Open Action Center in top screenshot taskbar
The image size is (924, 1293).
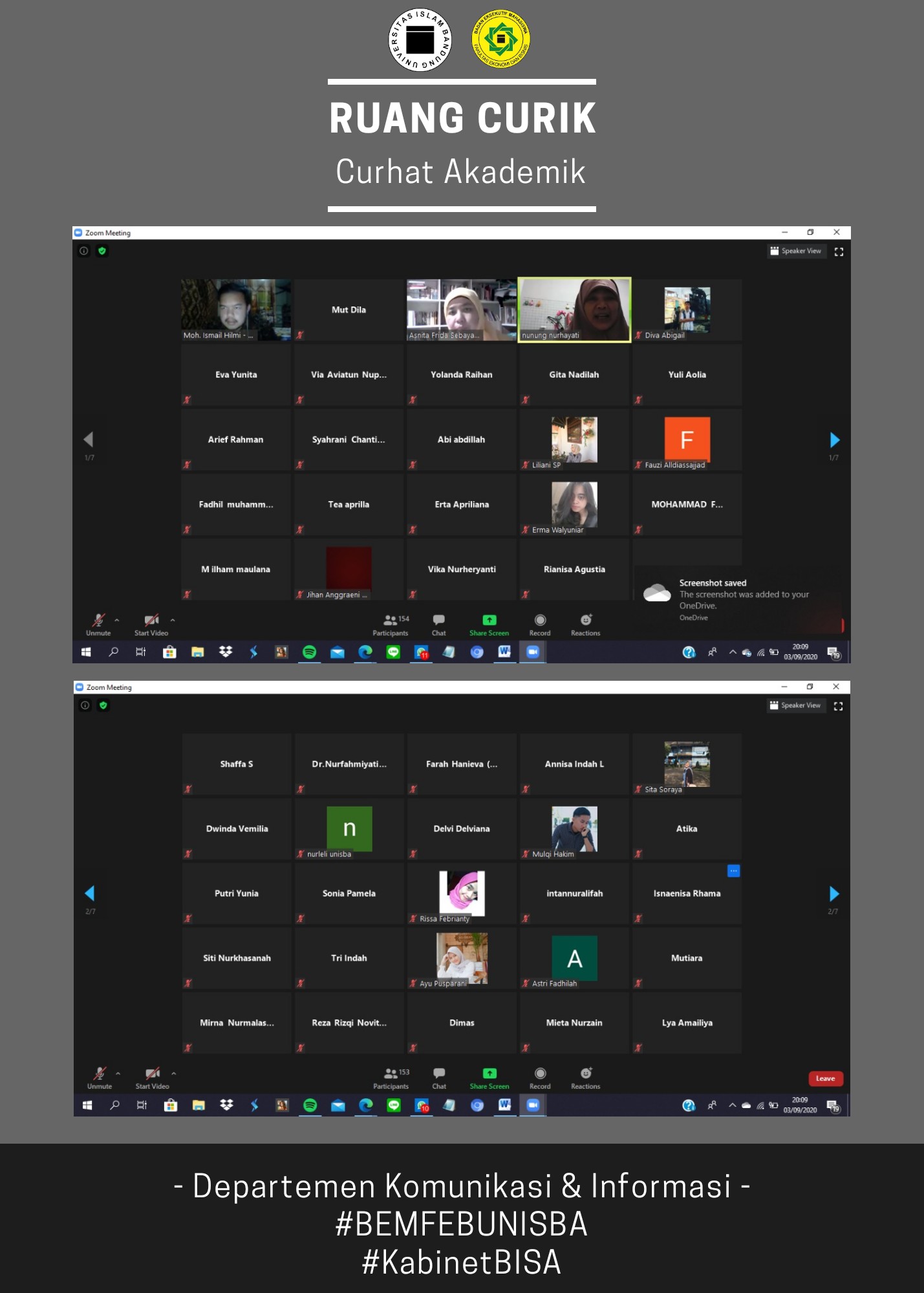[833, 653]
